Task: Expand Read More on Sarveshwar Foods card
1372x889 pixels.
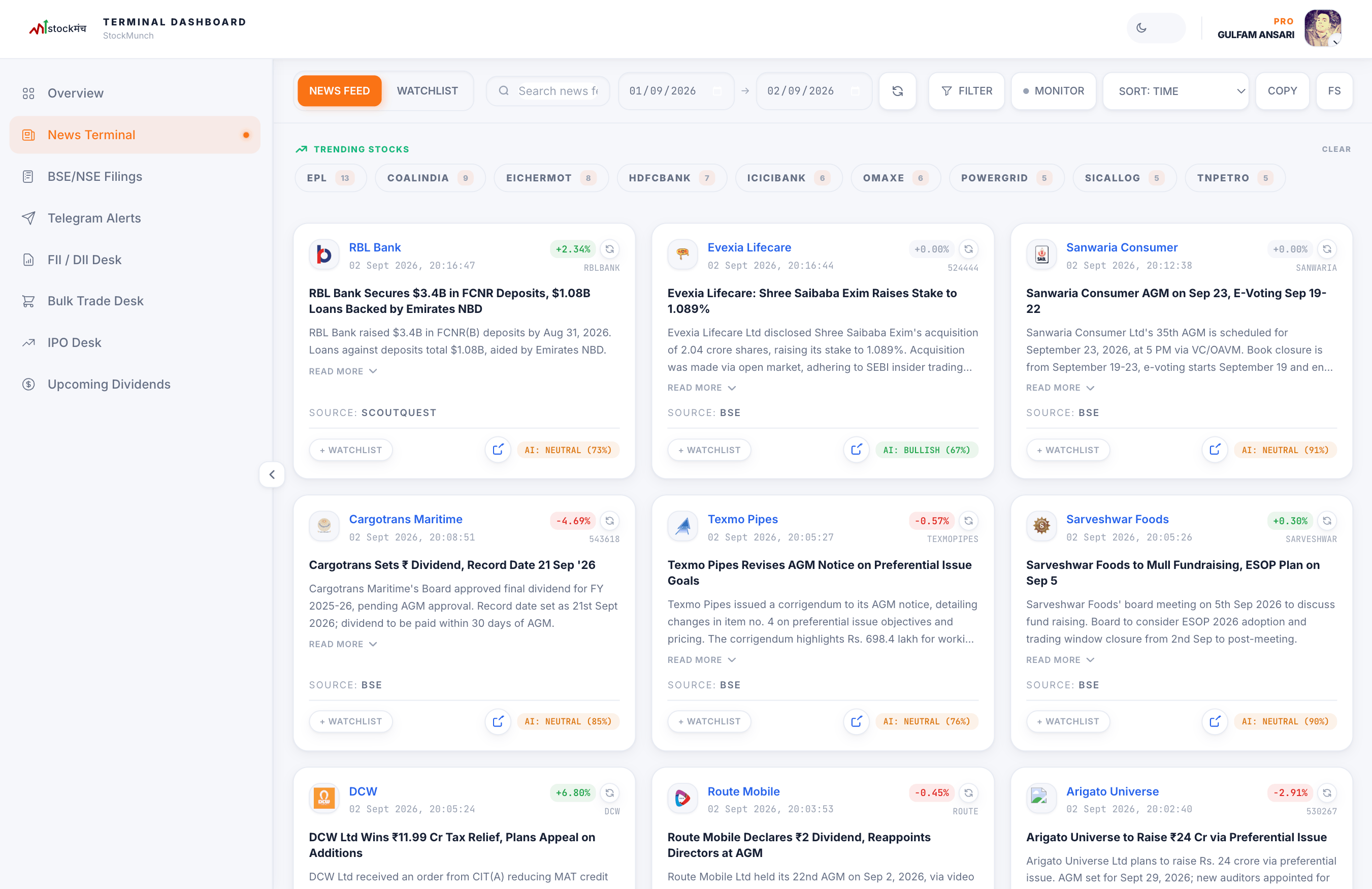Action: (1060, 659)
